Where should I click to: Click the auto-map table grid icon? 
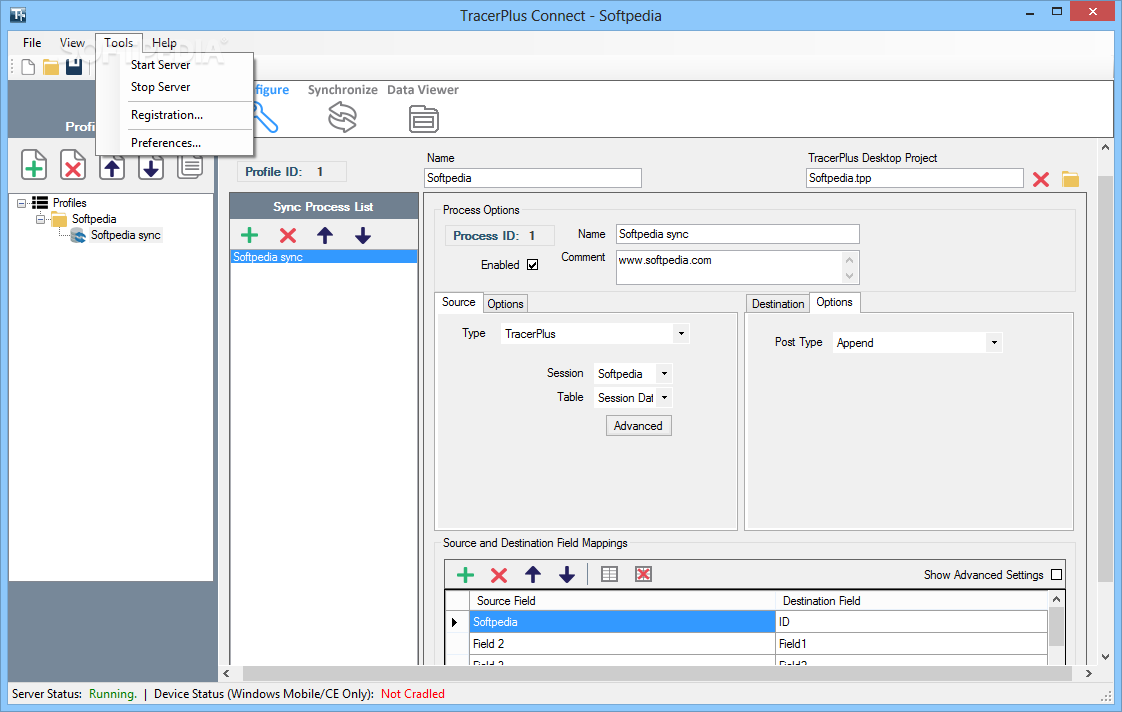[x=609, y=574]
